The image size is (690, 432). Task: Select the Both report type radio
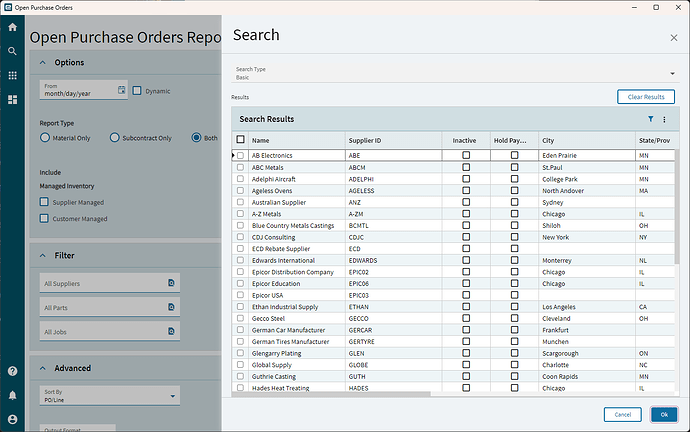[196, 138]
